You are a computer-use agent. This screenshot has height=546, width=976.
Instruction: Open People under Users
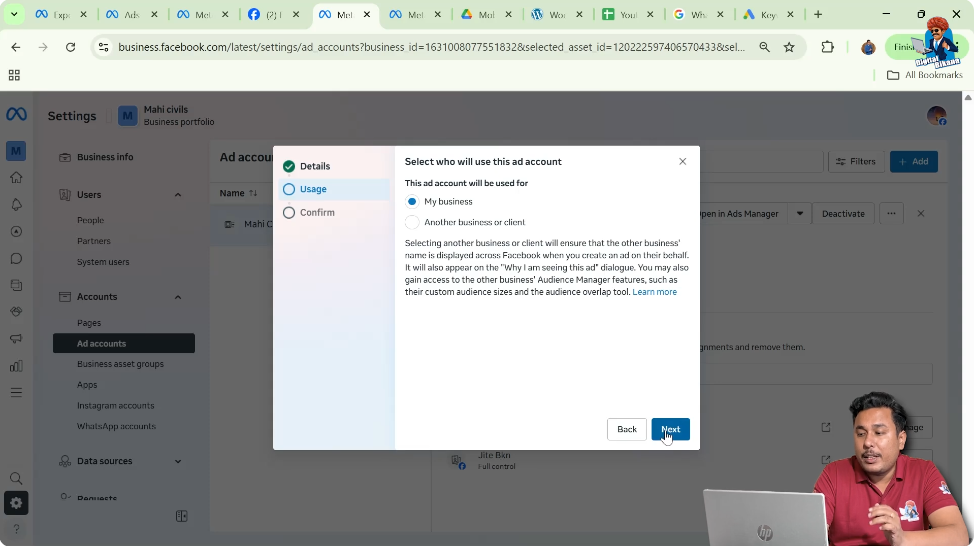(x=90, y=220)
